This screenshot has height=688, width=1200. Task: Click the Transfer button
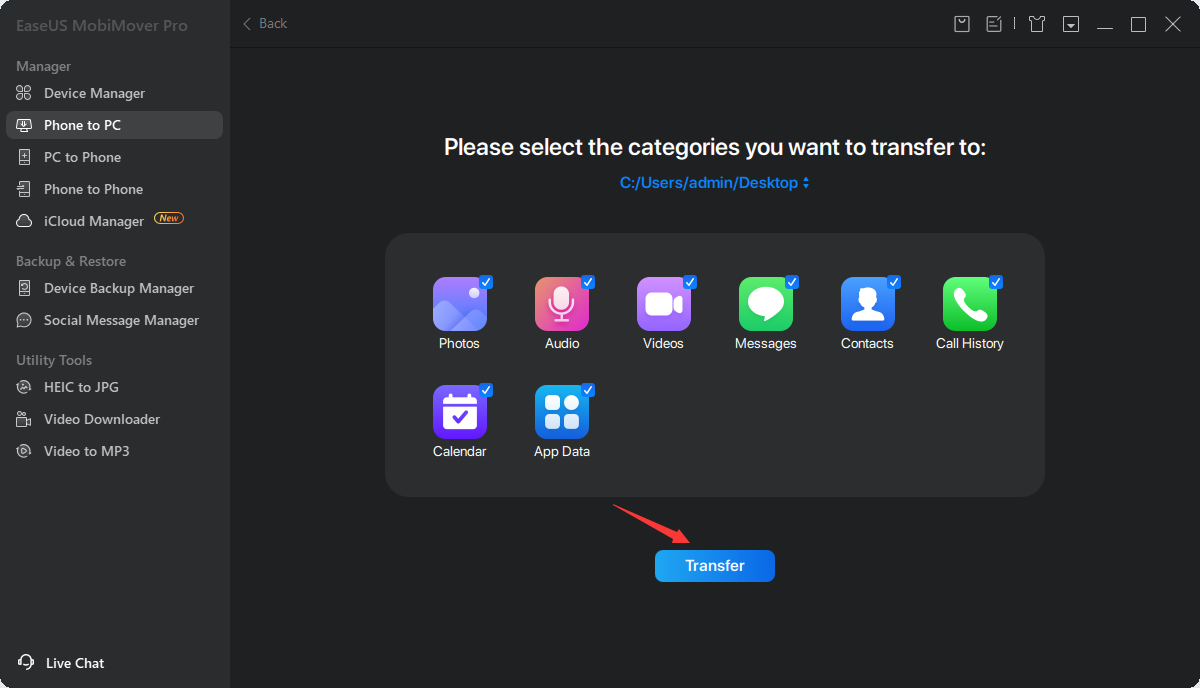(x=715, y=566)
